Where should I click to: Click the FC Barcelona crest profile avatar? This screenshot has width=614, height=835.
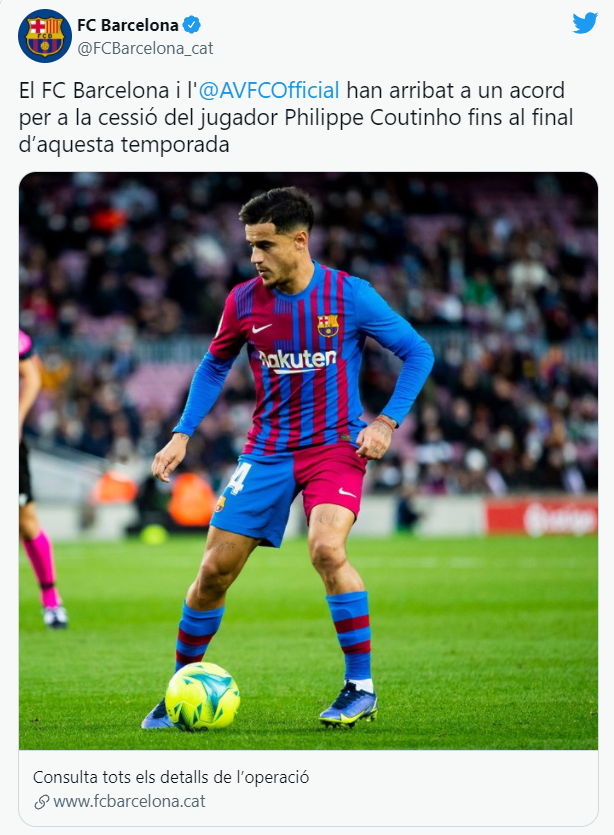click(45, 36)
